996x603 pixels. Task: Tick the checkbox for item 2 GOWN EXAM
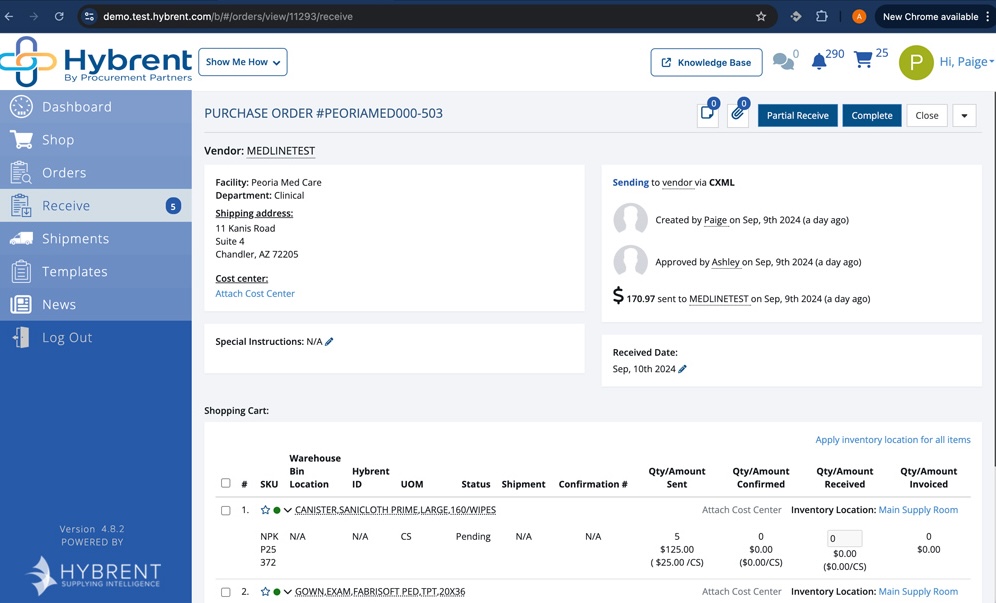[225, 592]
